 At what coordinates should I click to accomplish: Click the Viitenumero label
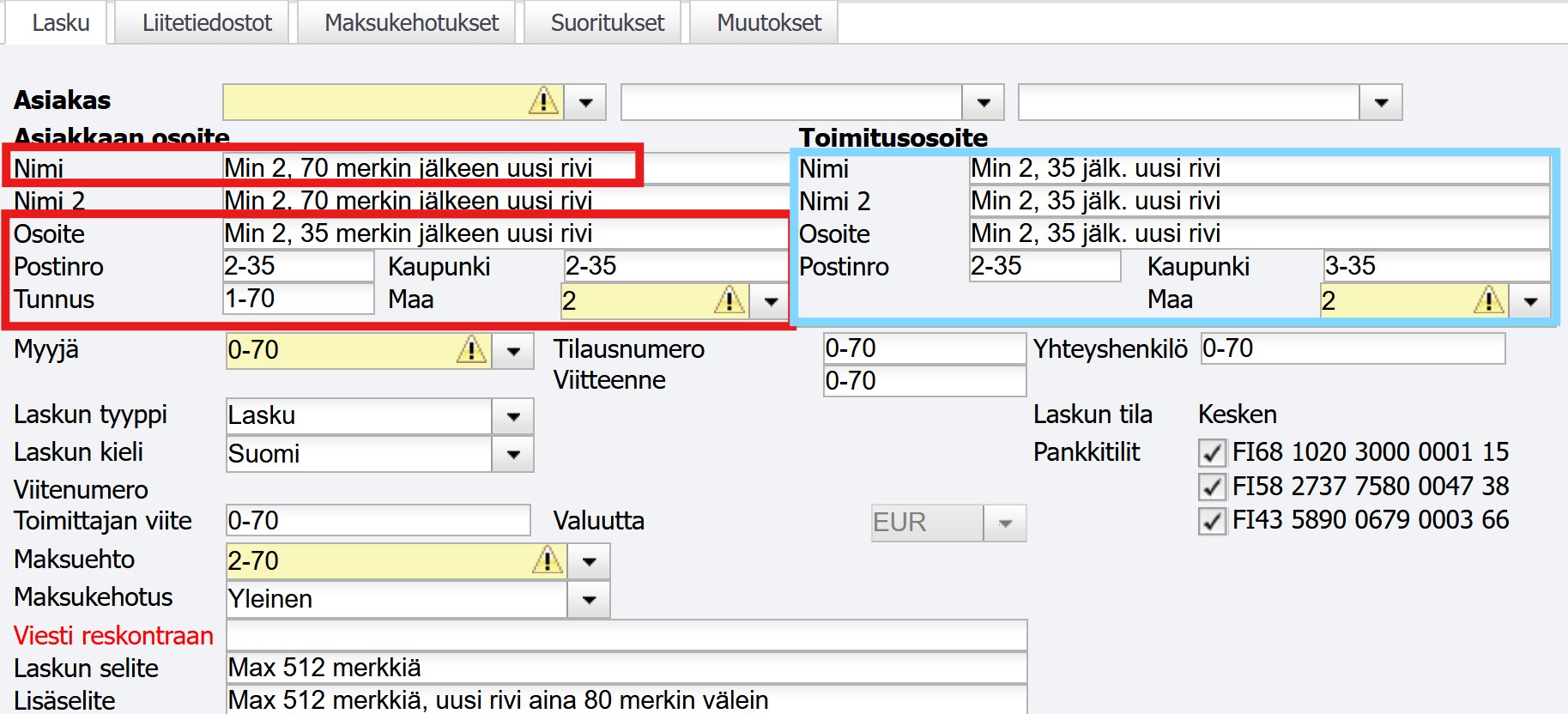click(x=81, y=490)
